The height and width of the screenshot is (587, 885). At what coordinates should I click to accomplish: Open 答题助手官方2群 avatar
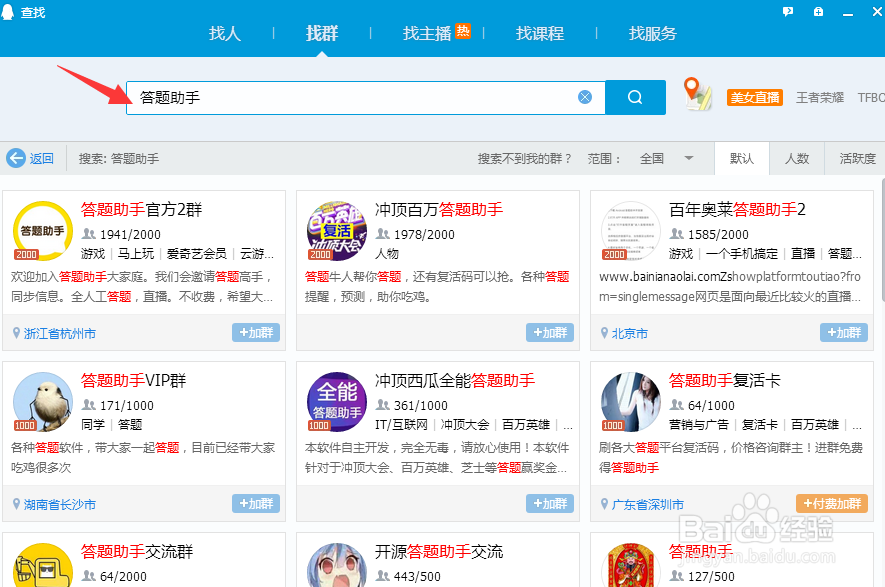43,231
